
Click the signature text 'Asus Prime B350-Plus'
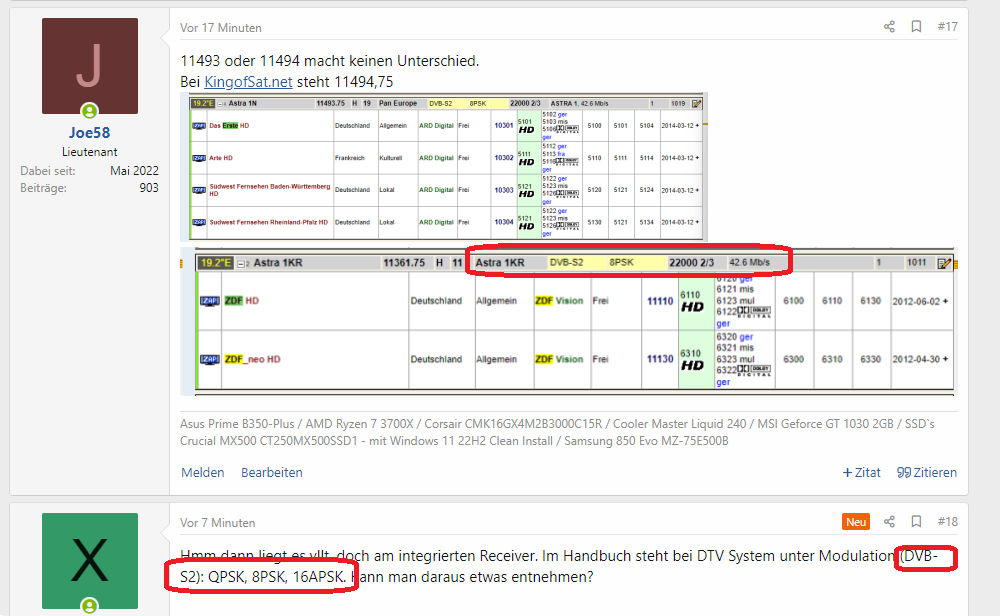(237, 424)
